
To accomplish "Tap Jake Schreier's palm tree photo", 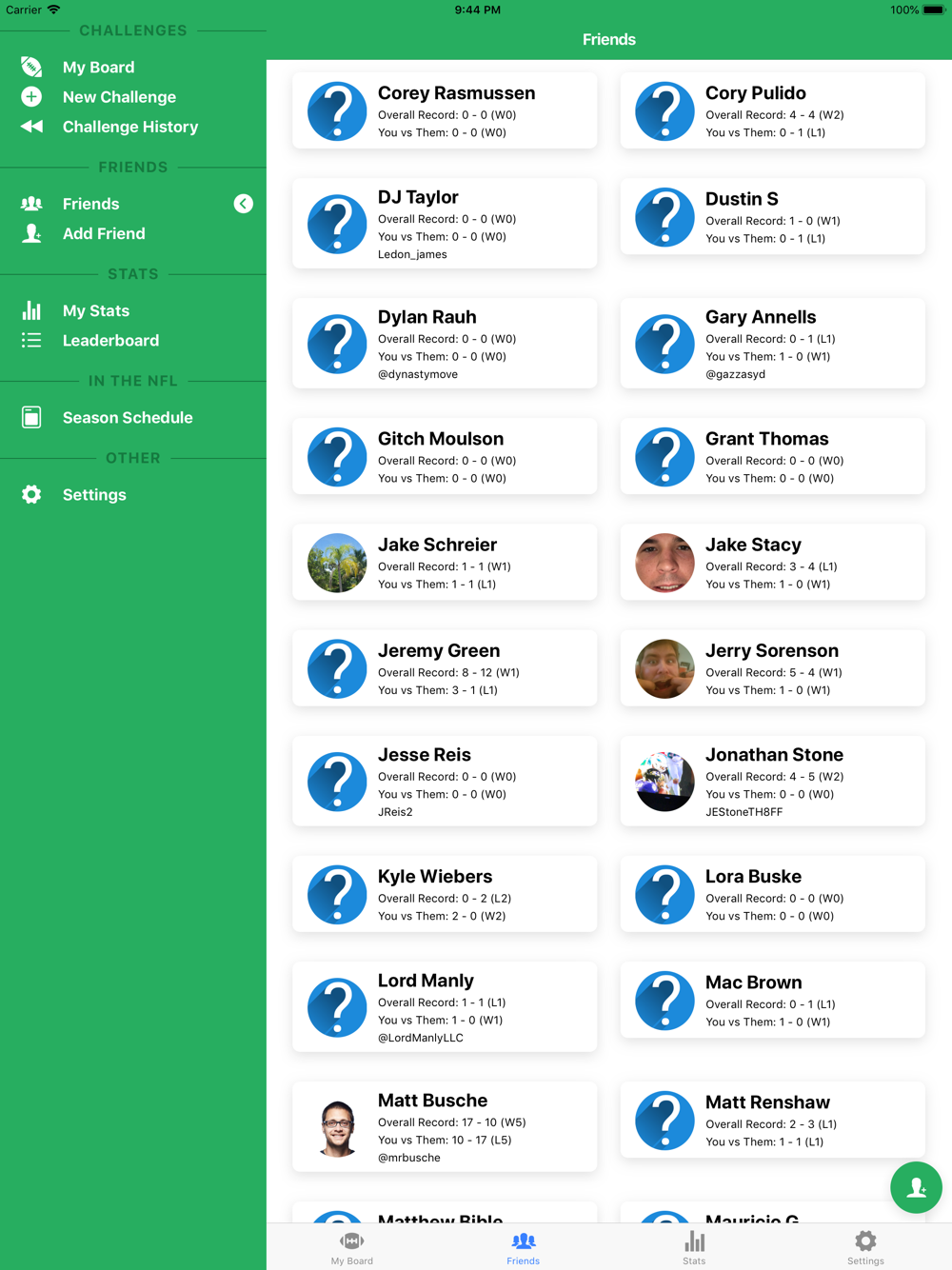I will (x=337, y=563).
